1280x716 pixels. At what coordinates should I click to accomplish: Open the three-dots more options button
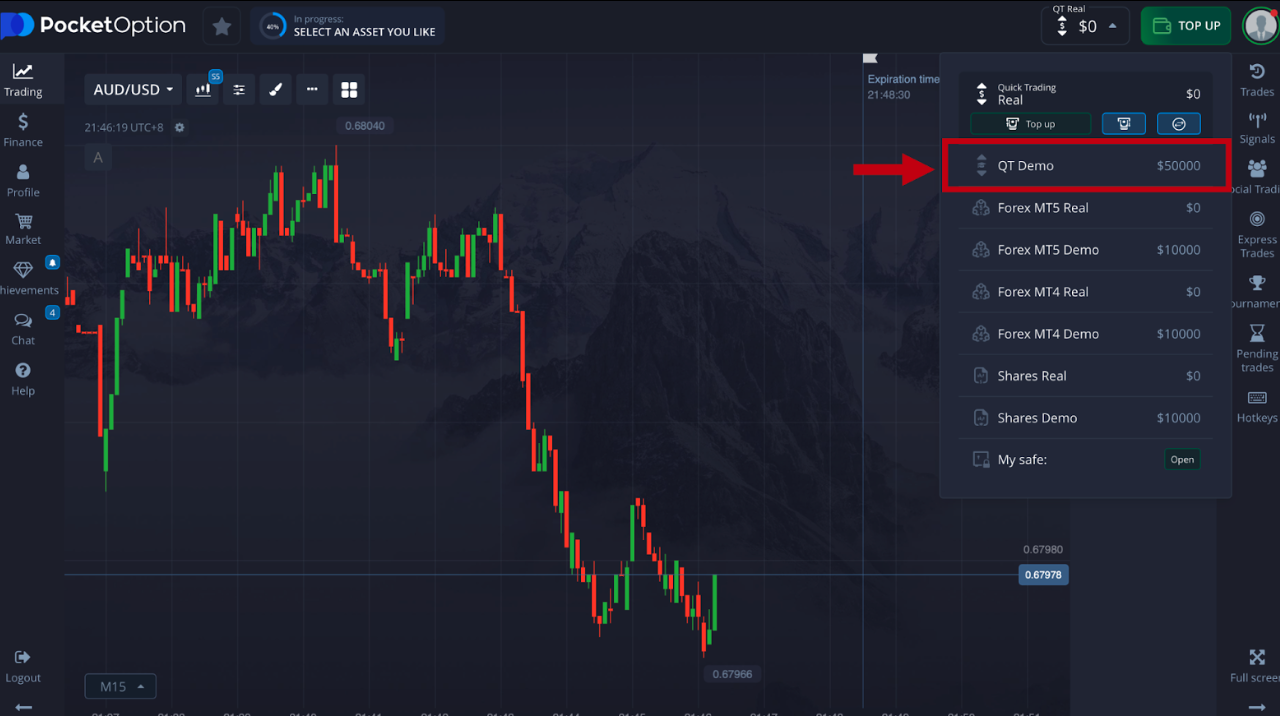click(312, 90)
